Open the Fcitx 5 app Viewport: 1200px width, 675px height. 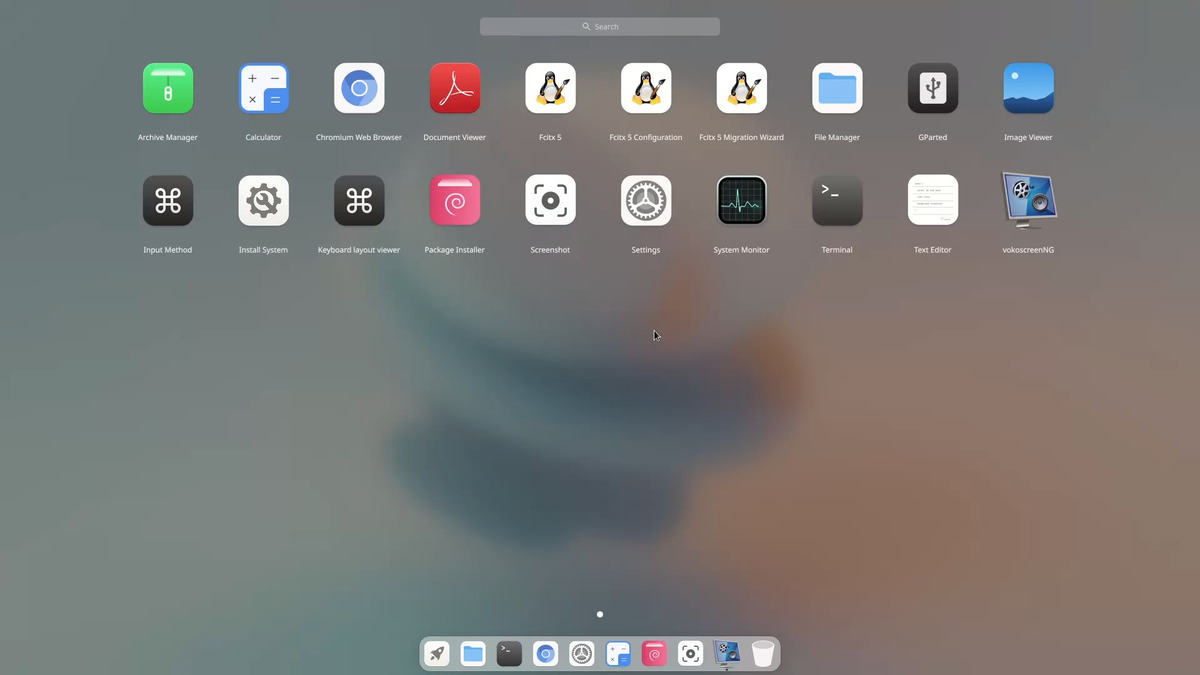pos(550,88)
